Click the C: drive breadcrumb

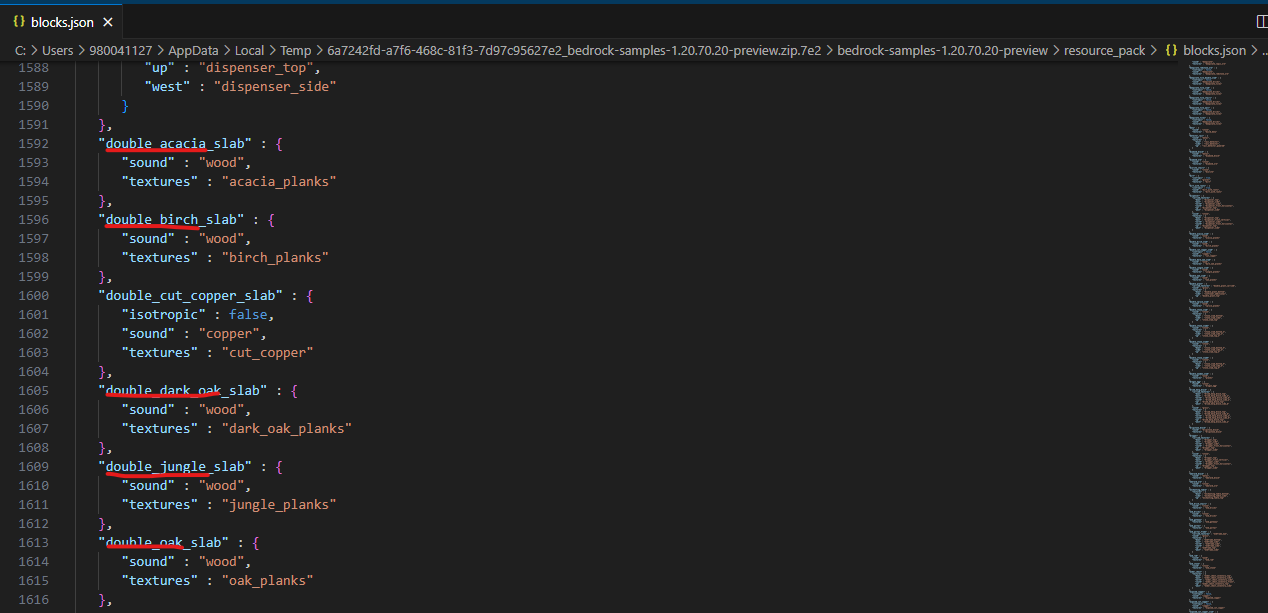(20, 50)
